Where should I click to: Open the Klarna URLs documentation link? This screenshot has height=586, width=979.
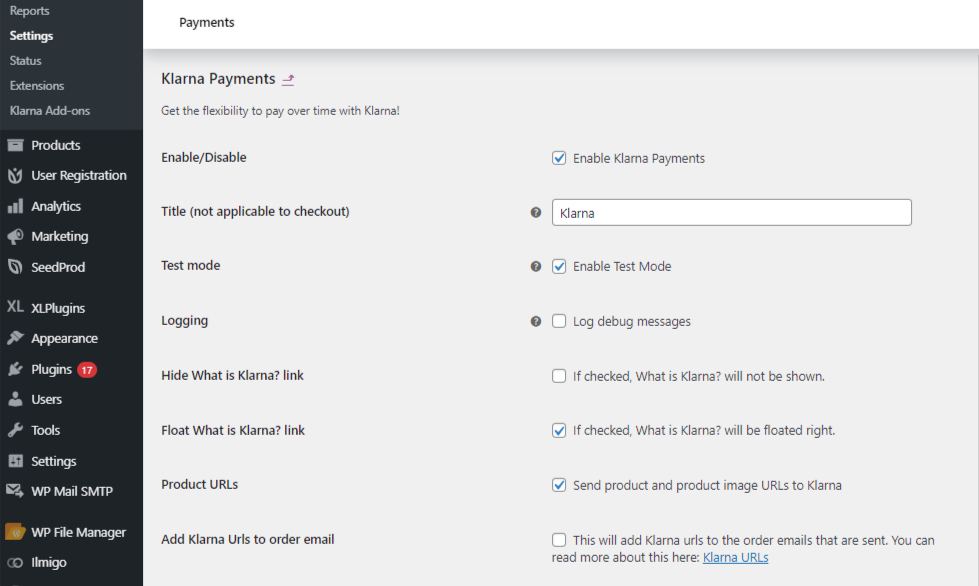735,557
